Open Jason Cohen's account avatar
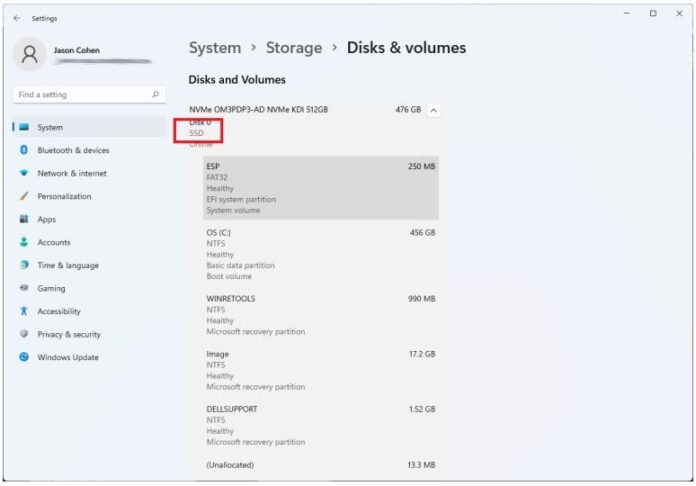696x486 pixels. click(x=29, y=54)
